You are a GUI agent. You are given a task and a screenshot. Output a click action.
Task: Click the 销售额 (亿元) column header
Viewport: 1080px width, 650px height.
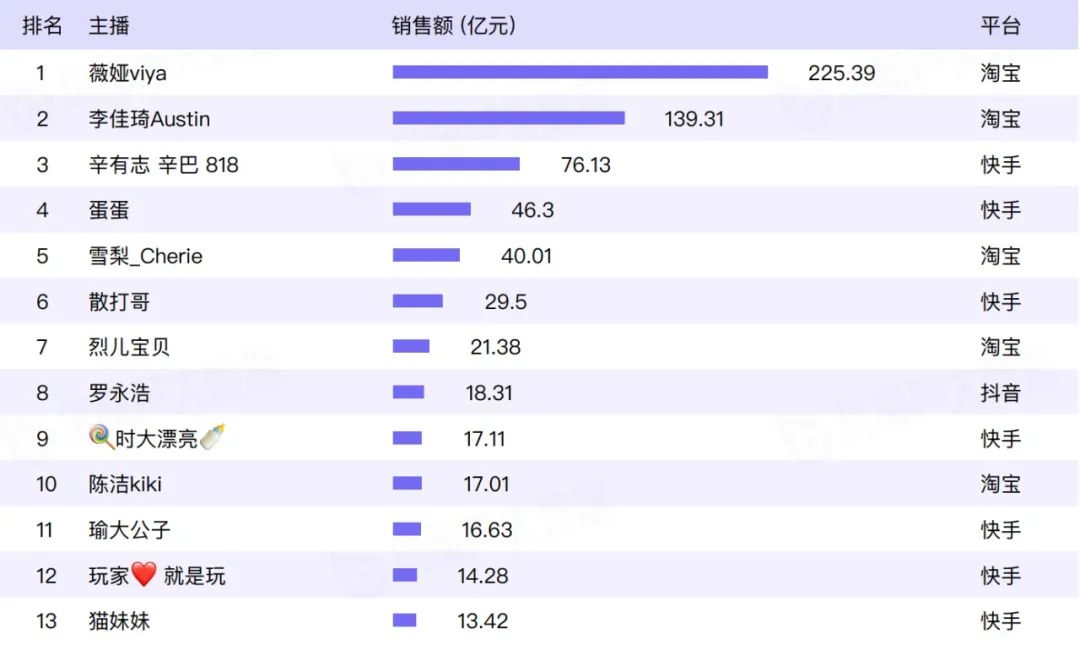coord(454,26)
